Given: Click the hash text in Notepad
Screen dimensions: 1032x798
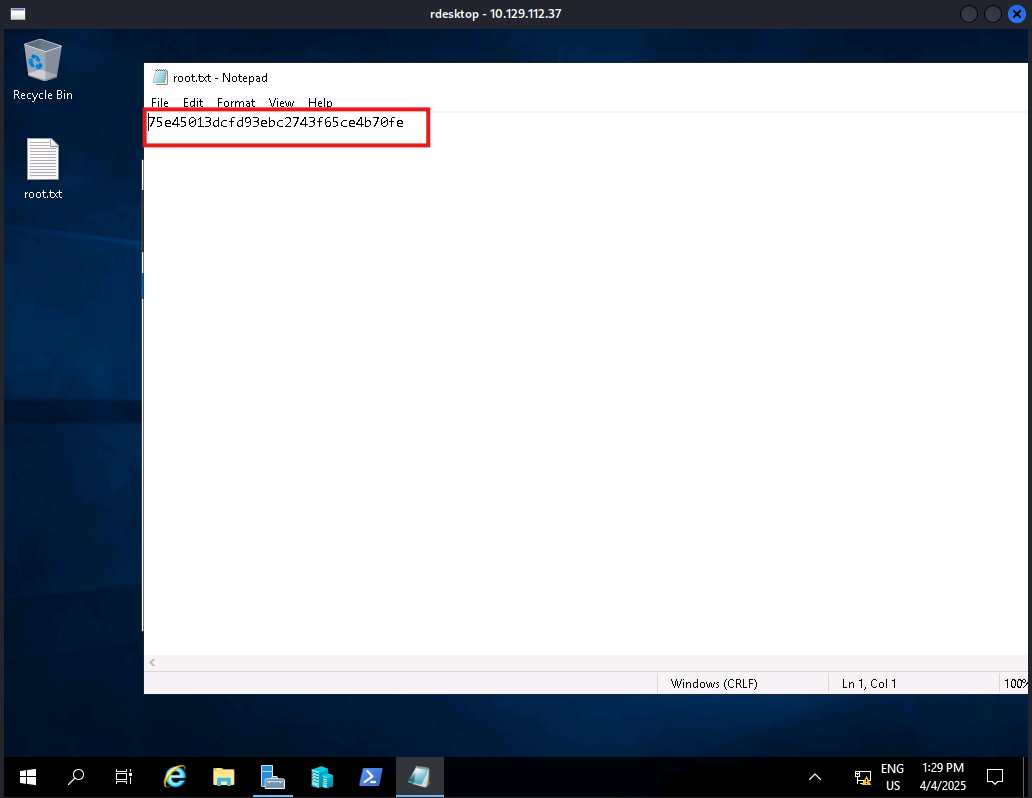Looking at the screenshot, I should tap(276, 122).
